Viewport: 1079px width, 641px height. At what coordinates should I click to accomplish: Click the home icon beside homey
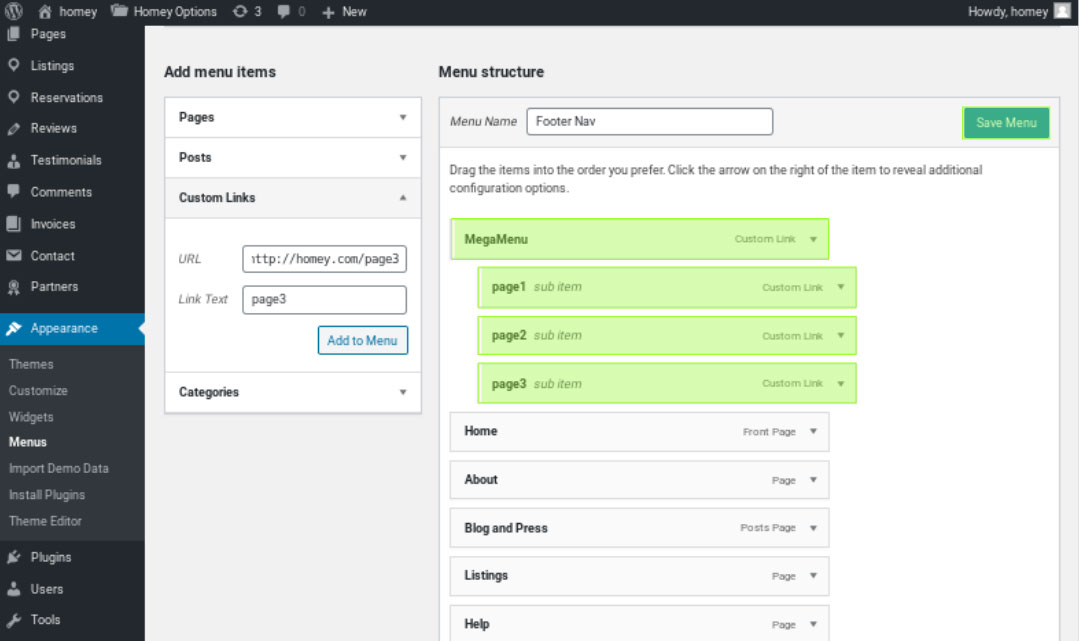pyautogui.click(x=45, y=12)
